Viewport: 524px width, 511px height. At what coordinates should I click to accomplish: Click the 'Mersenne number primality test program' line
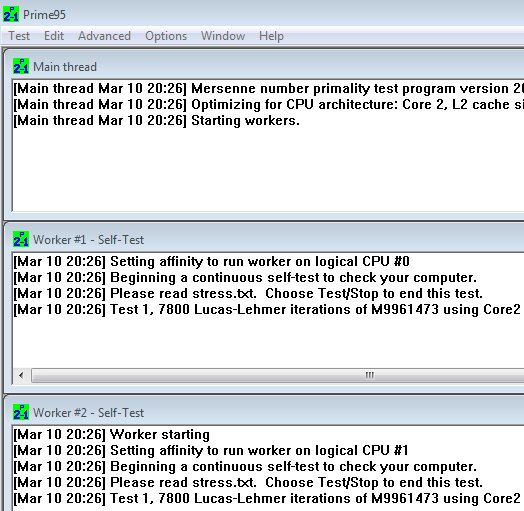click(269, 89)
